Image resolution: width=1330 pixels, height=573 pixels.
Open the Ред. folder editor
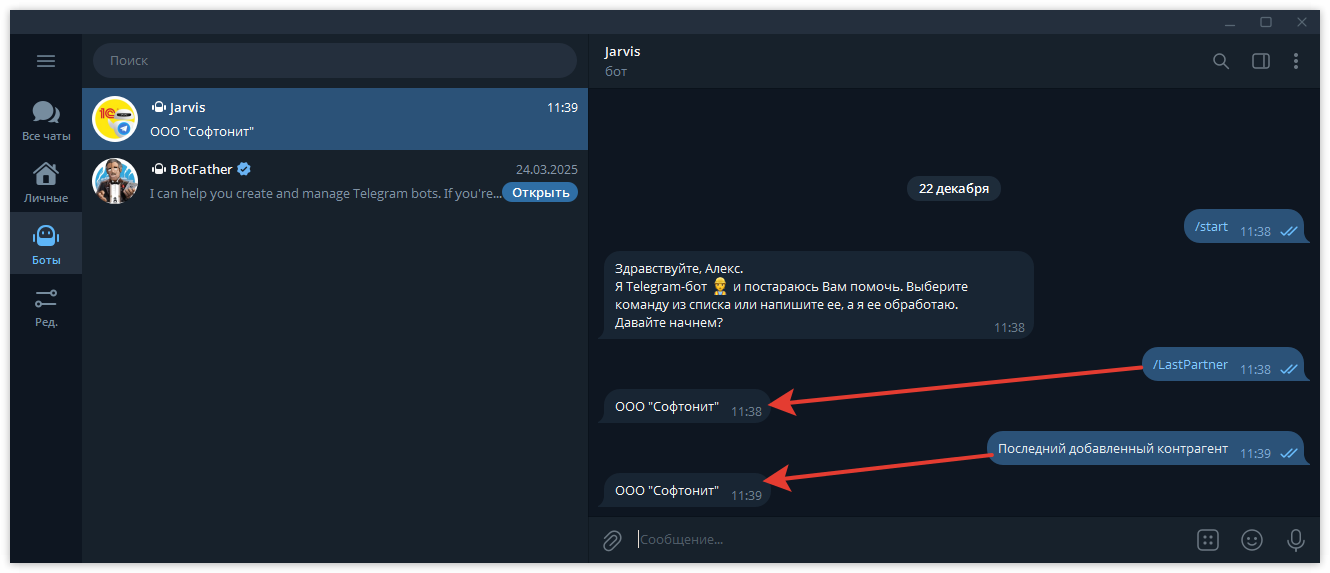point(46,306)
